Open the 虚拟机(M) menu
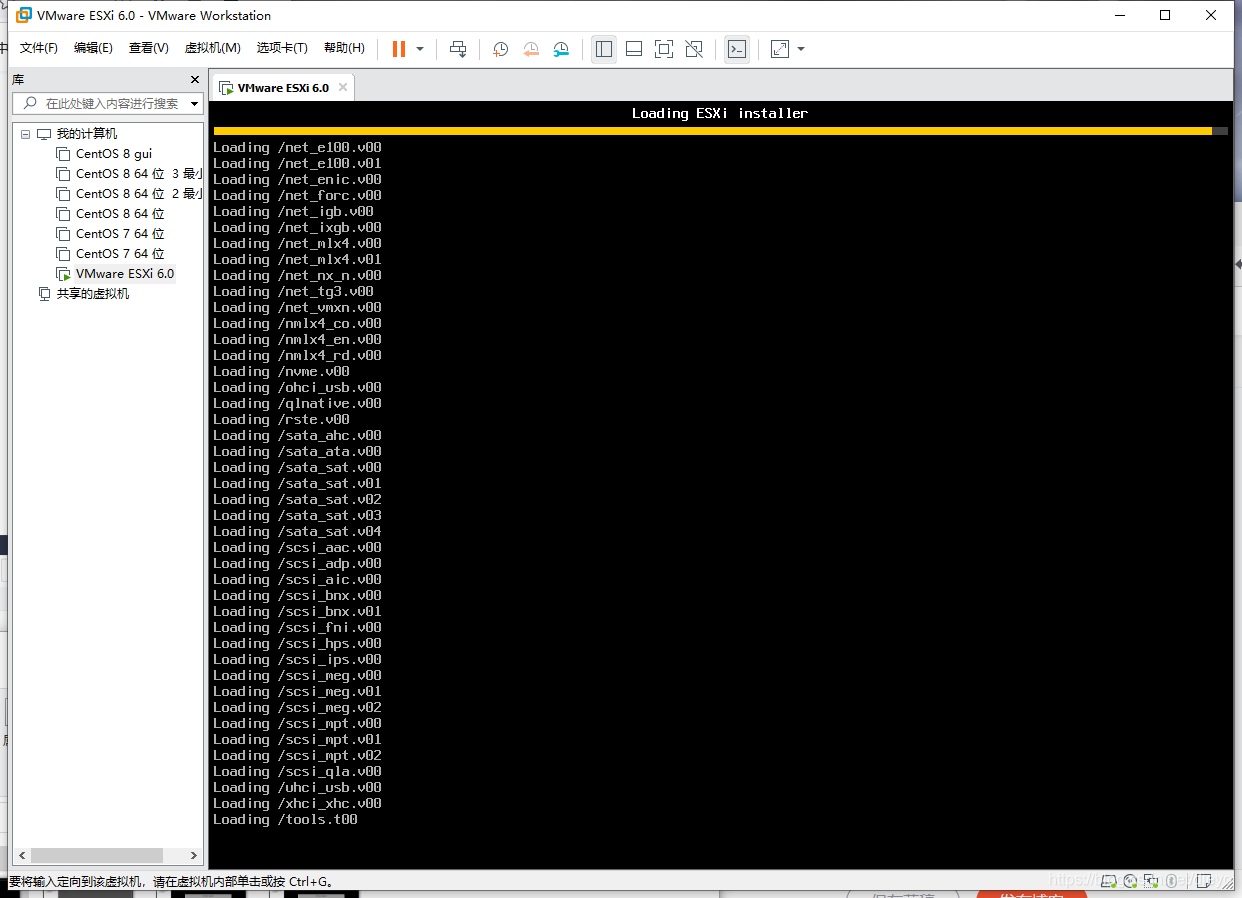 pos(212,48)
